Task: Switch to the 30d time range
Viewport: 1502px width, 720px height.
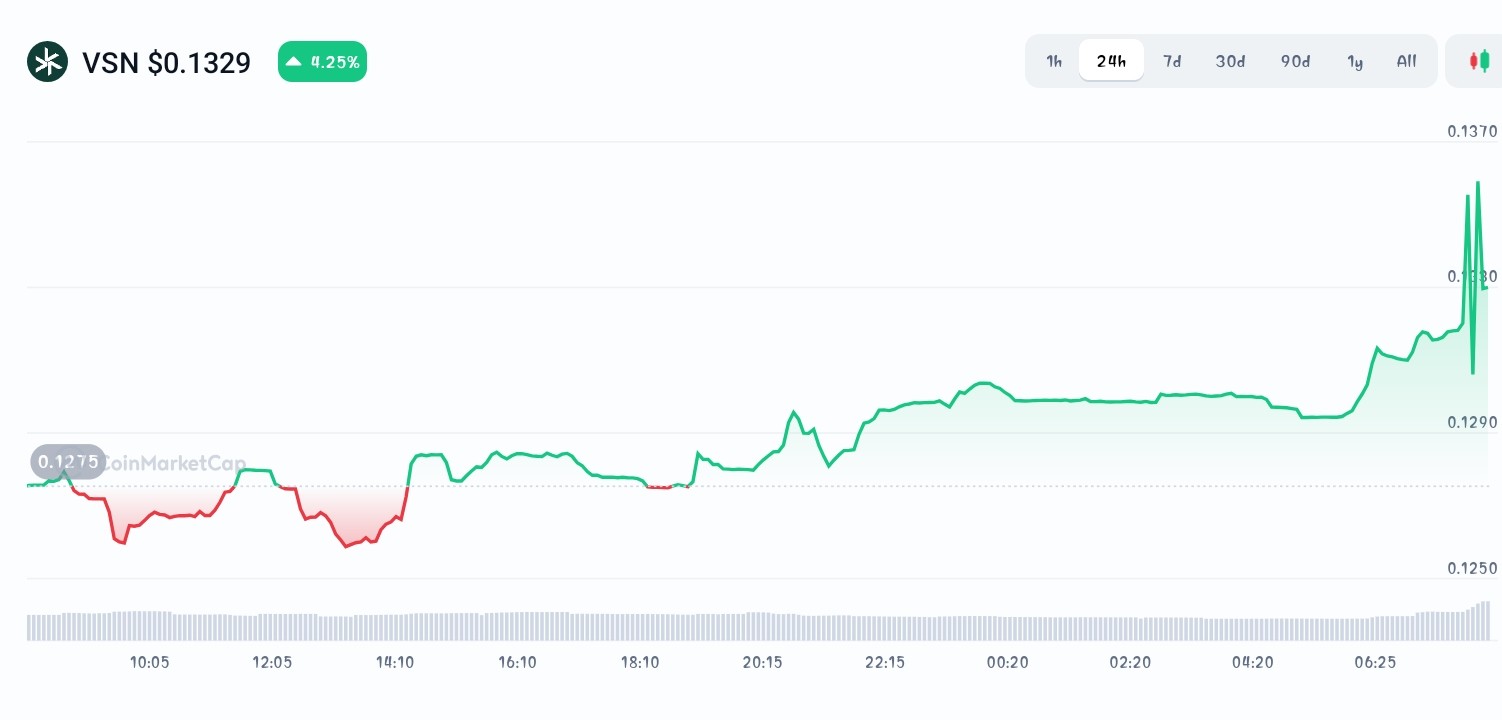Action: pos(1230,61)
